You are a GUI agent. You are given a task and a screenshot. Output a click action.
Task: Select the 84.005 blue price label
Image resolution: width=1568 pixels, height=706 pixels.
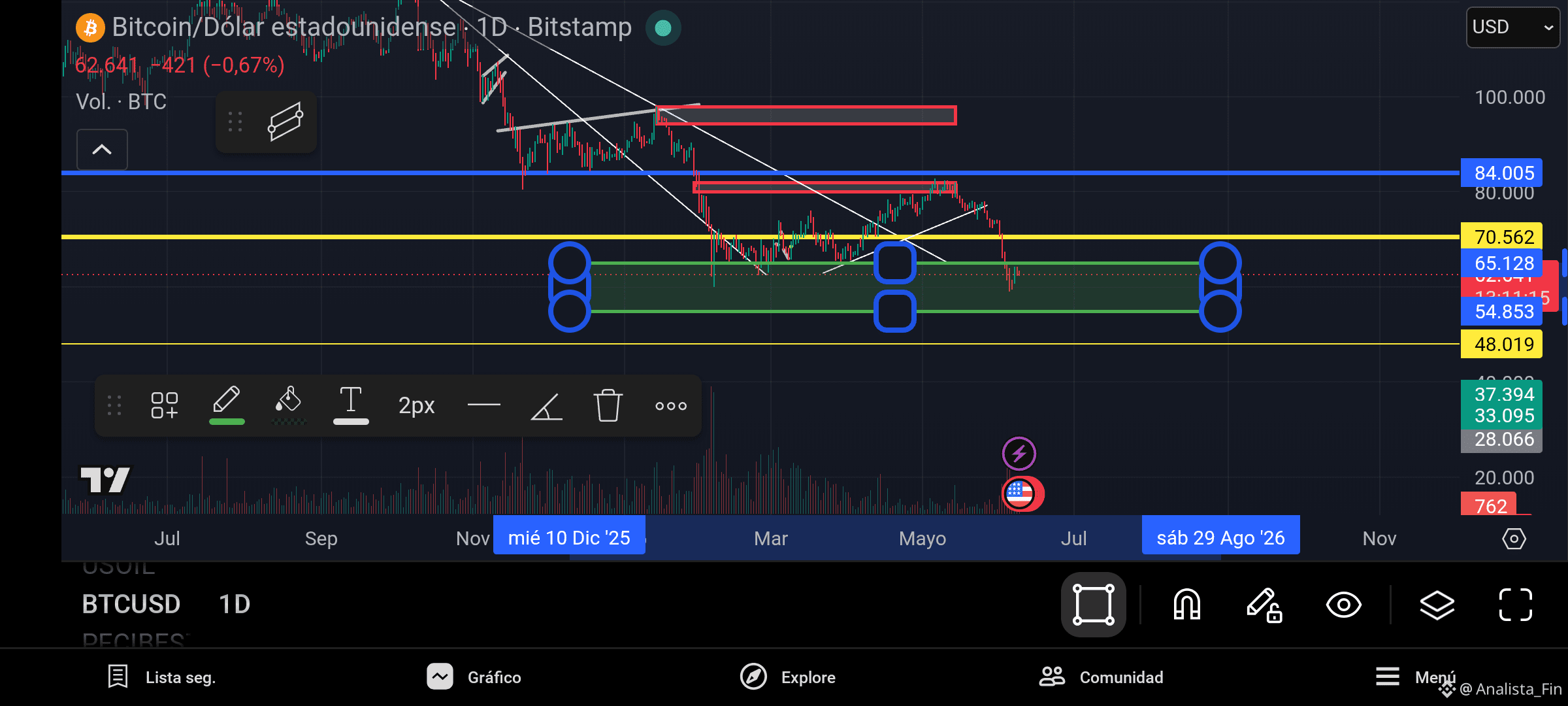[1501, 173]
